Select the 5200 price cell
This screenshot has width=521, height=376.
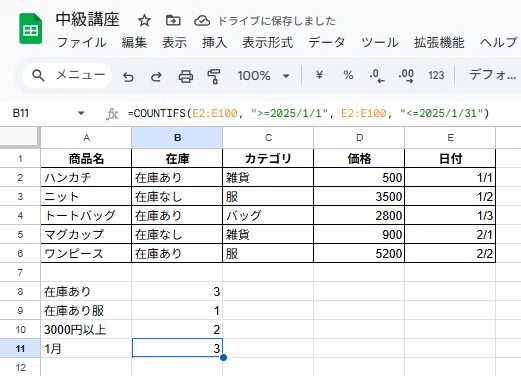click(359, 253)
